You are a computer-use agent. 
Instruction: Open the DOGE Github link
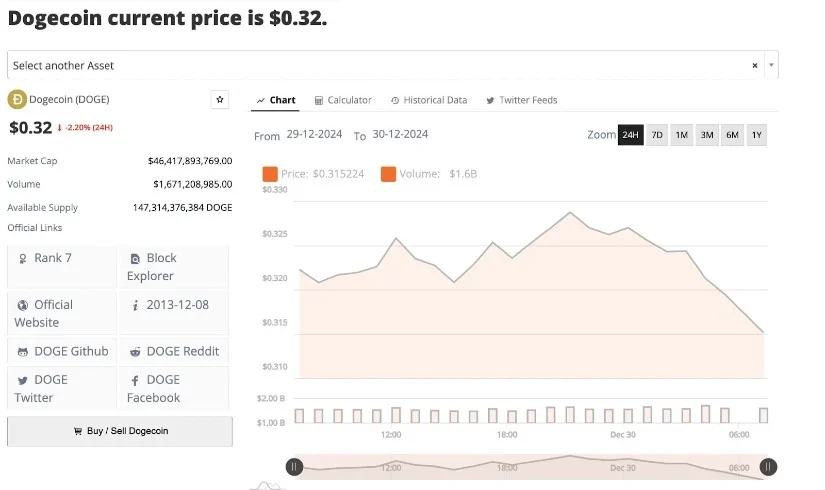coord(63,351)
